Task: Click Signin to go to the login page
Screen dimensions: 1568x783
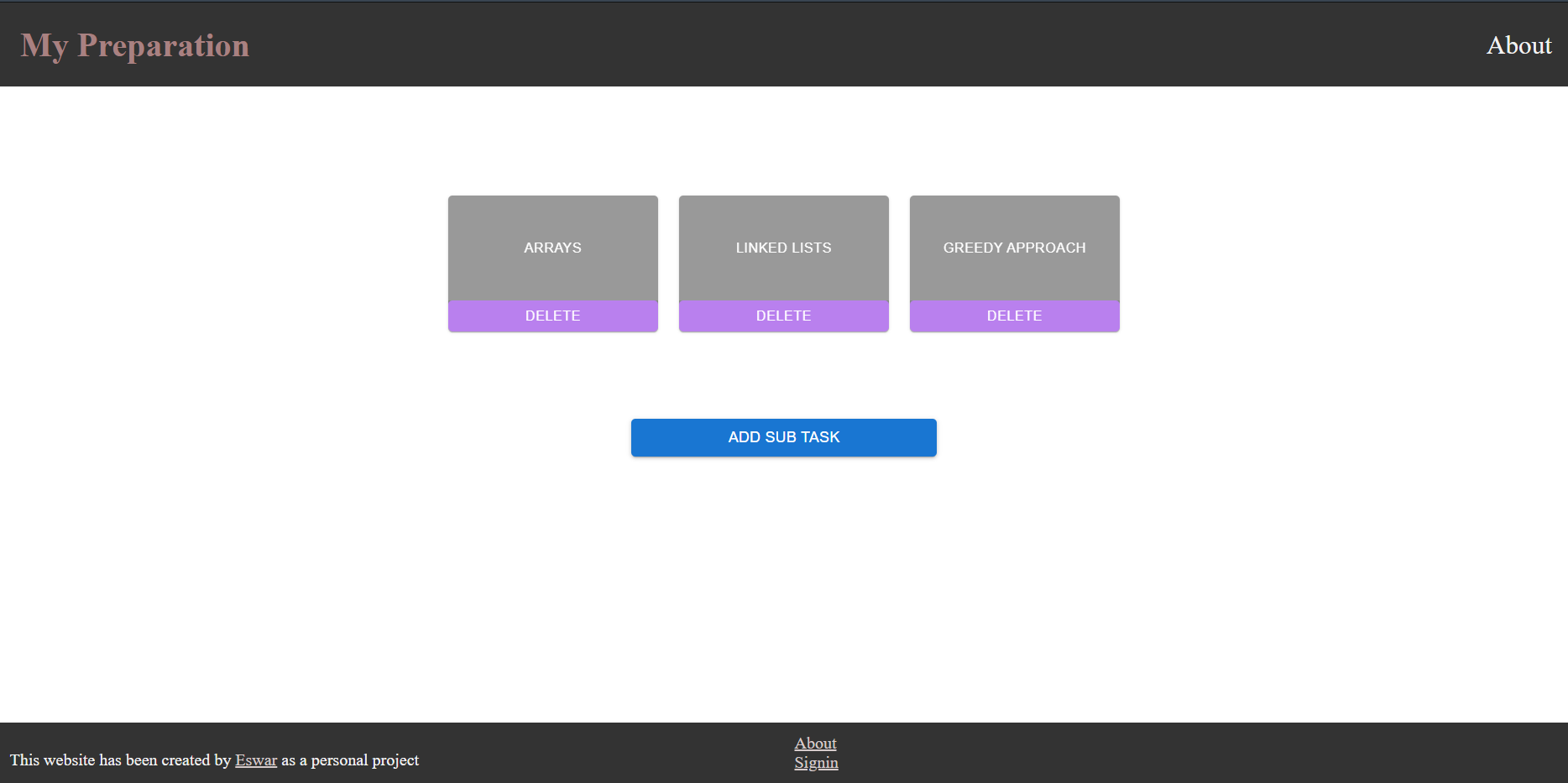Action: click(x=815, y=762)
